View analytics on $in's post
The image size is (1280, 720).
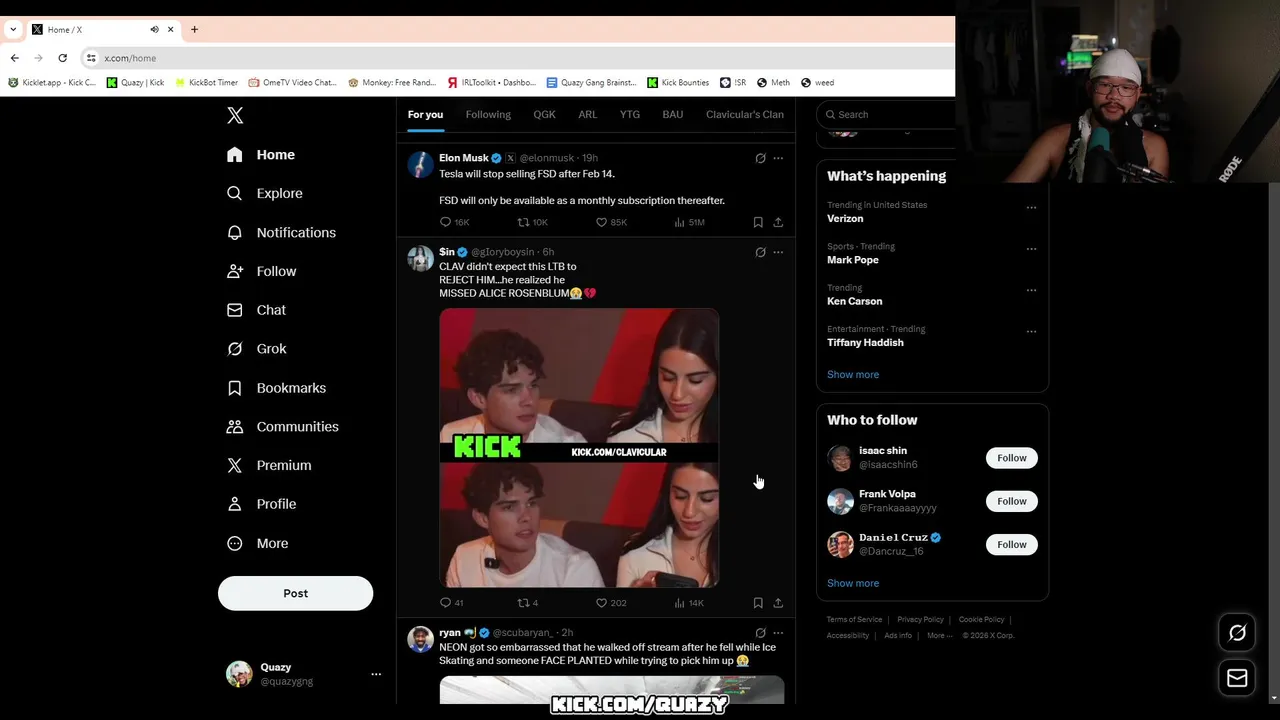(x=689, y=603)
